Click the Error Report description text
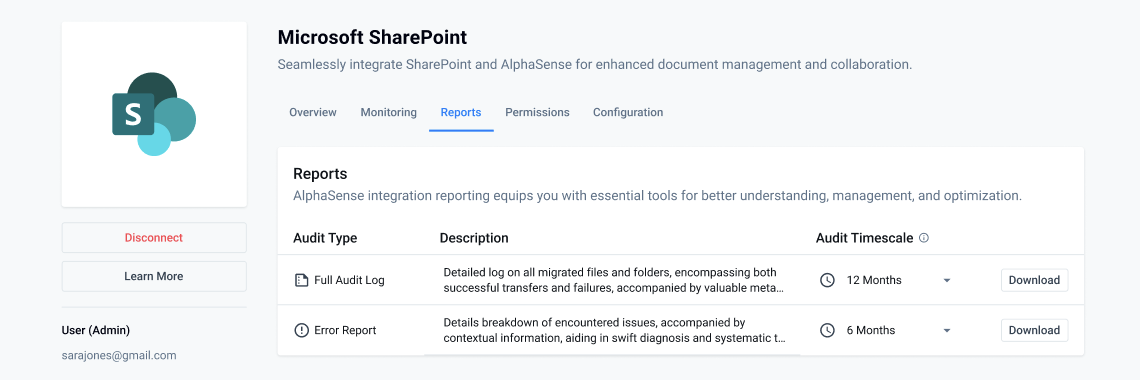This screenshot has width=1140, height=380. (x=614, y=330)
